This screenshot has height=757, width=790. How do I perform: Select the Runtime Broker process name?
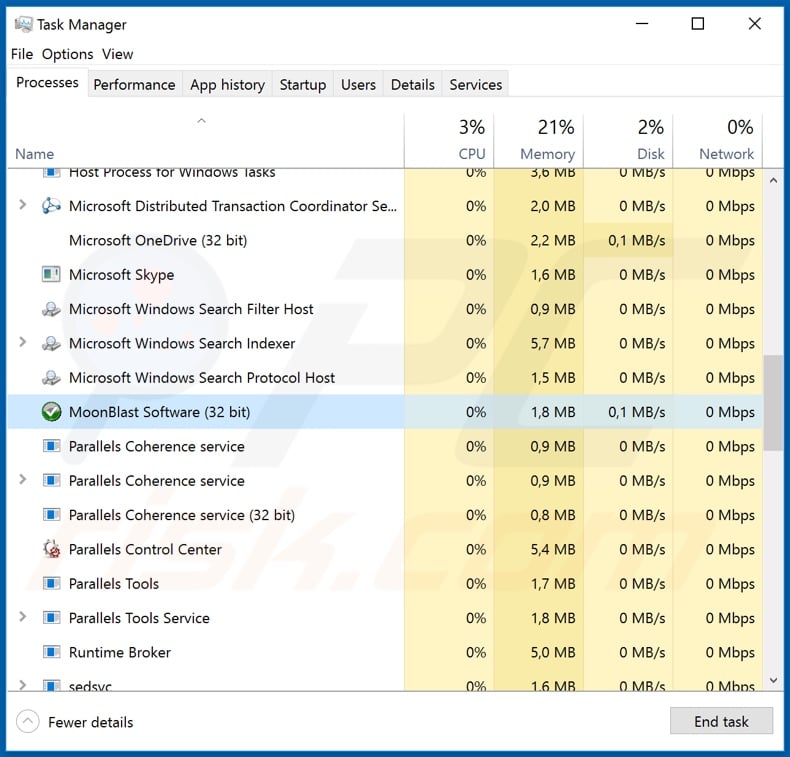click(x=120, y=652)
